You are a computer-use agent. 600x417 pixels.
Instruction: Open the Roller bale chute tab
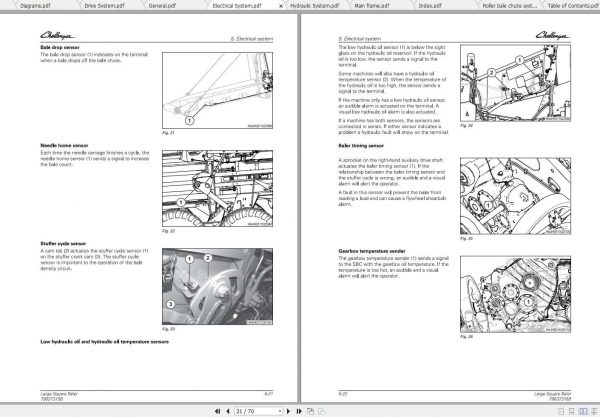510,6
